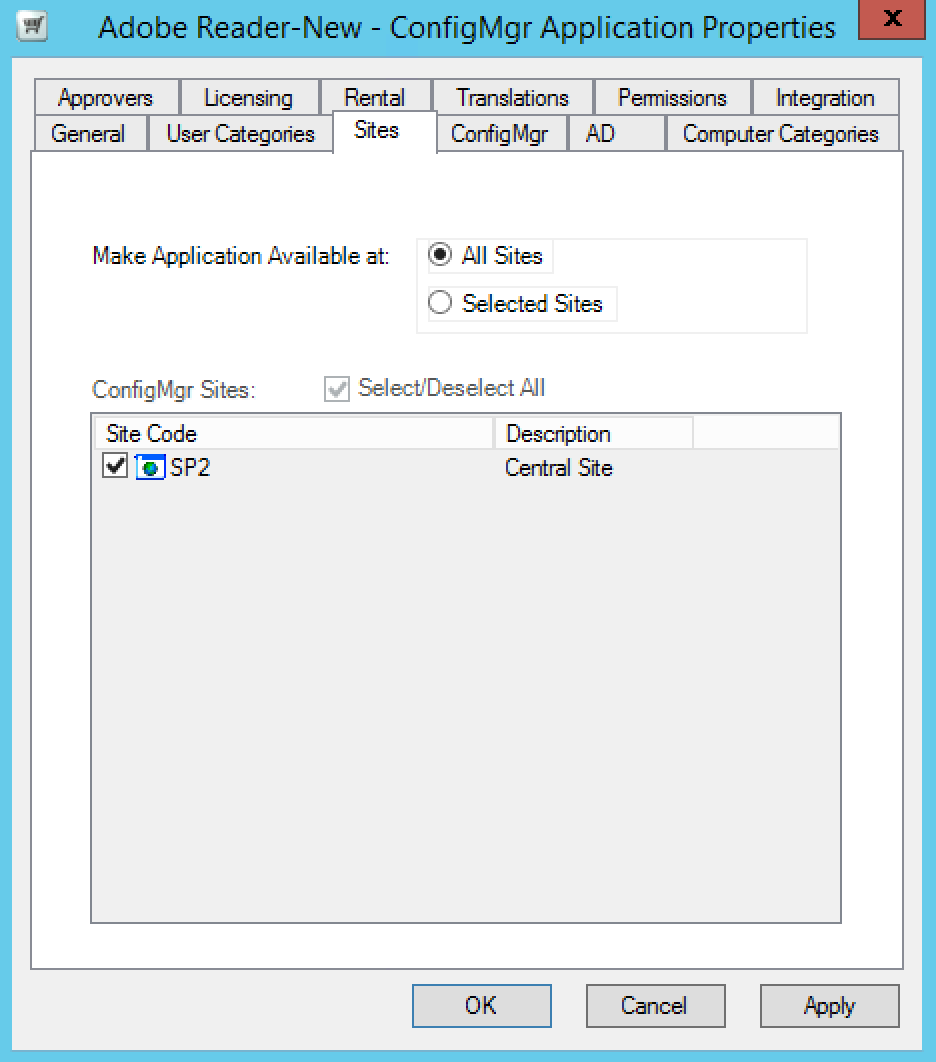Screen dimensions: 936x1062
Task: Go to the Computer Categories tab
Action: (x=780, y=134)
